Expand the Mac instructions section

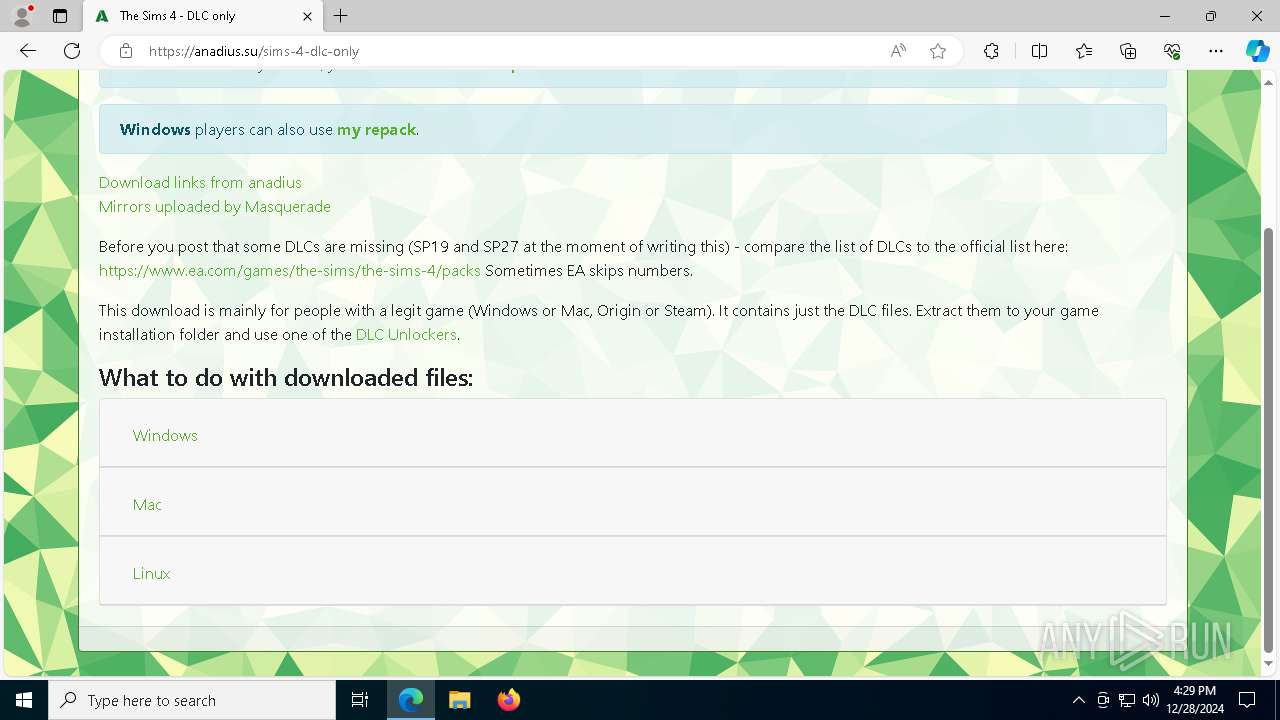click(x=633, y=504)
